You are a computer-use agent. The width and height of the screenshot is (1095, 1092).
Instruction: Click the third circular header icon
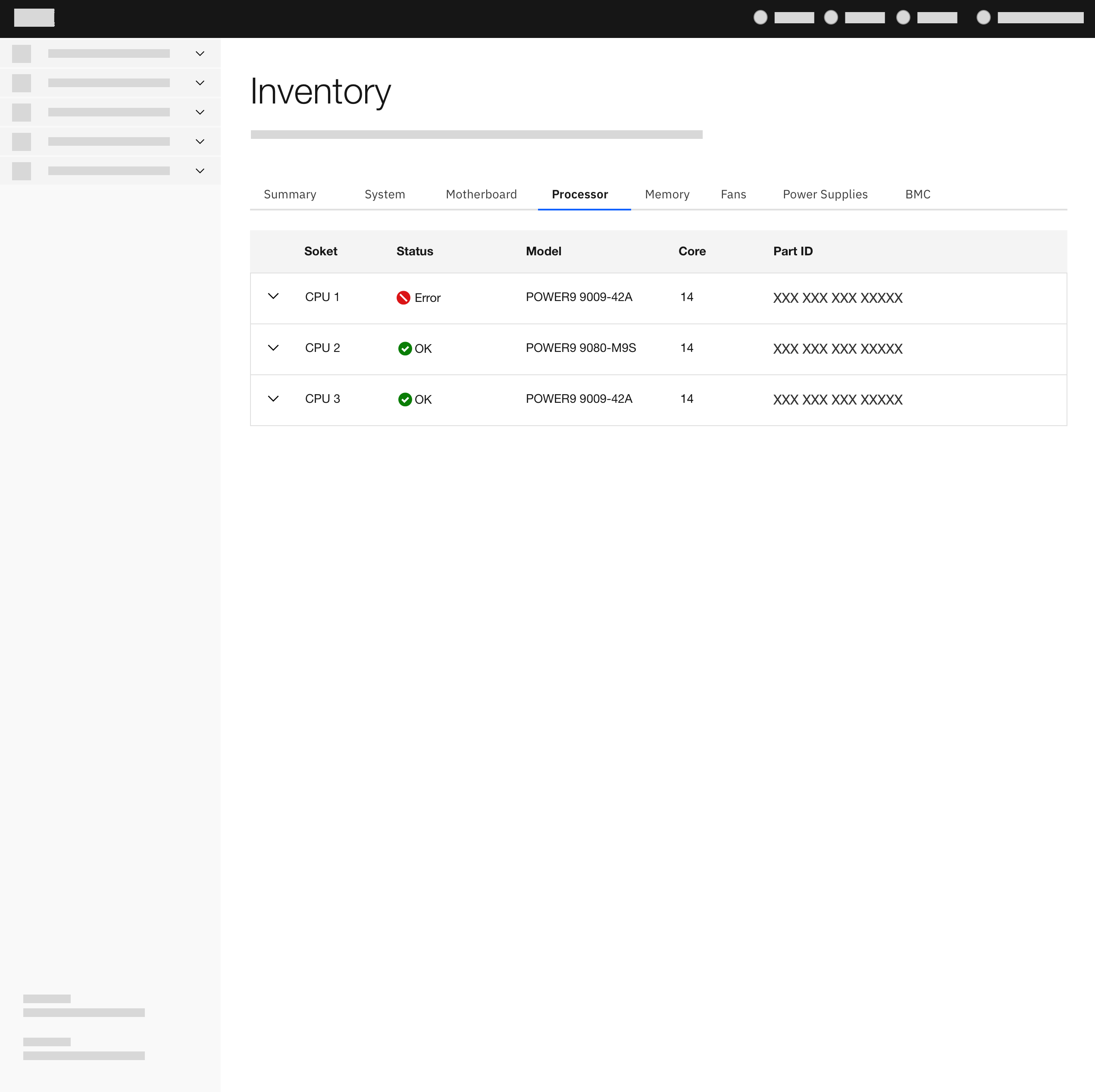pos(904,18)
